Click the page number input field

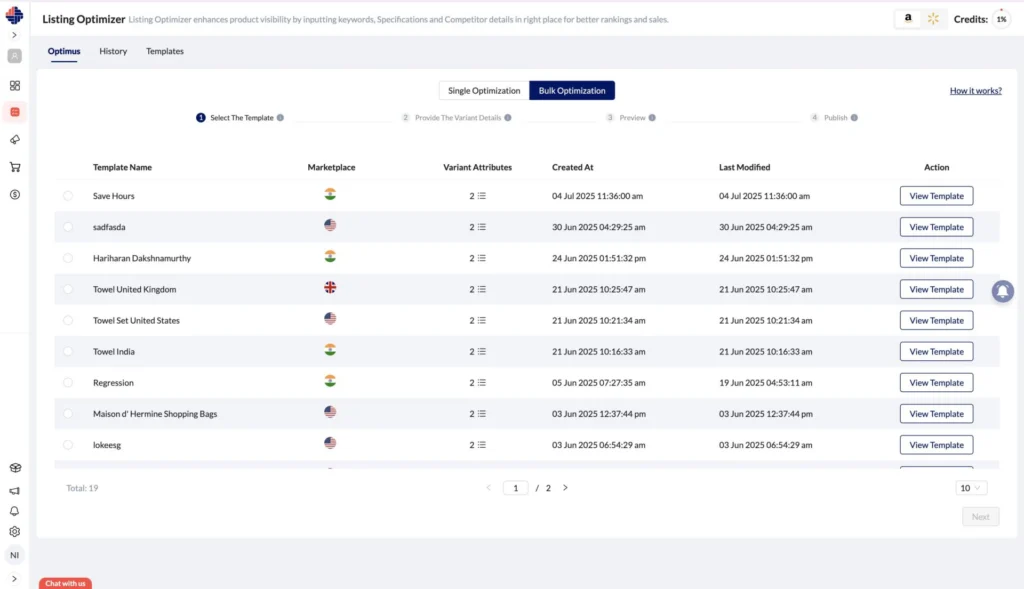515,488
